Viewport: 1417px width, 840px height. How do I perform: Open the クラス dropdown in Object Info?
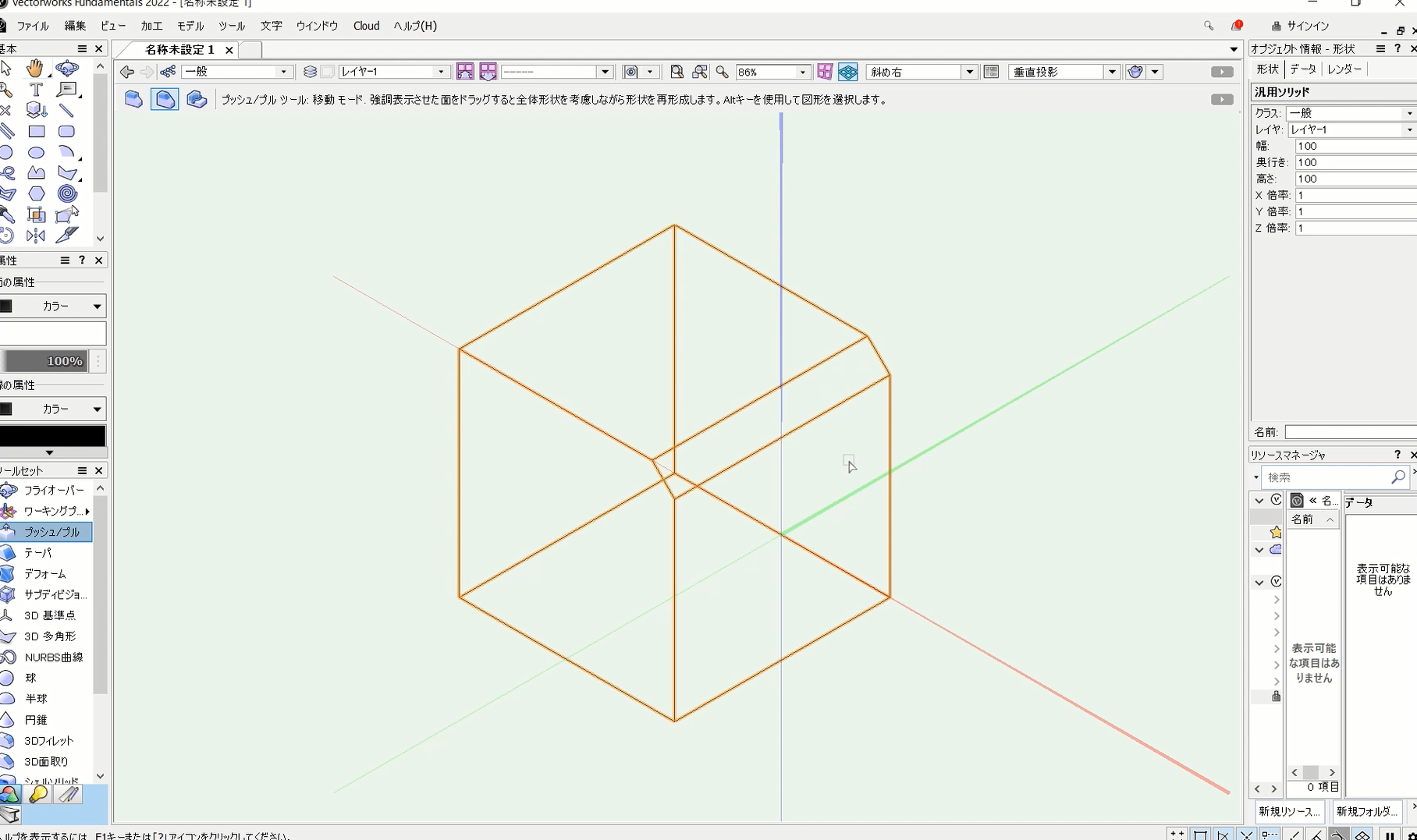tap(1351, 113)
